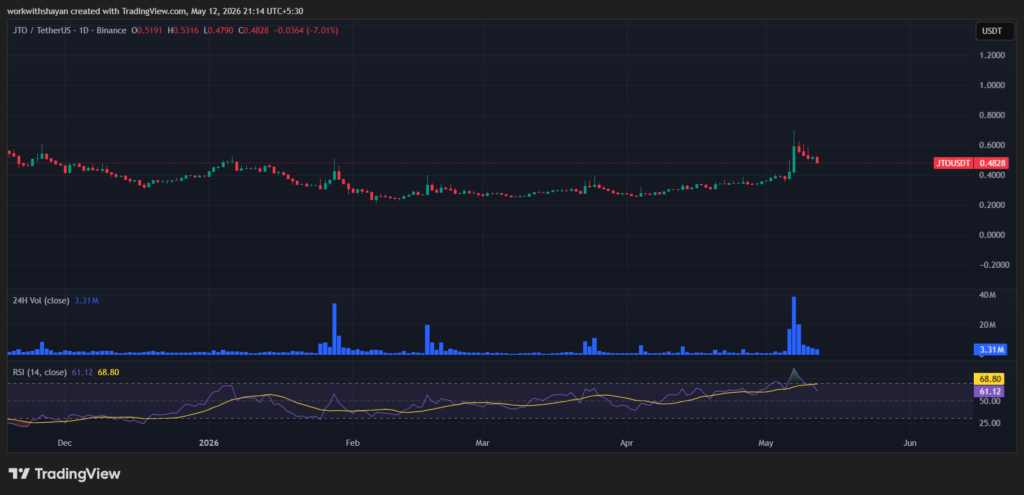Click the TradingView logo icon
This screenshot has width=1024, height=495.
19,474
